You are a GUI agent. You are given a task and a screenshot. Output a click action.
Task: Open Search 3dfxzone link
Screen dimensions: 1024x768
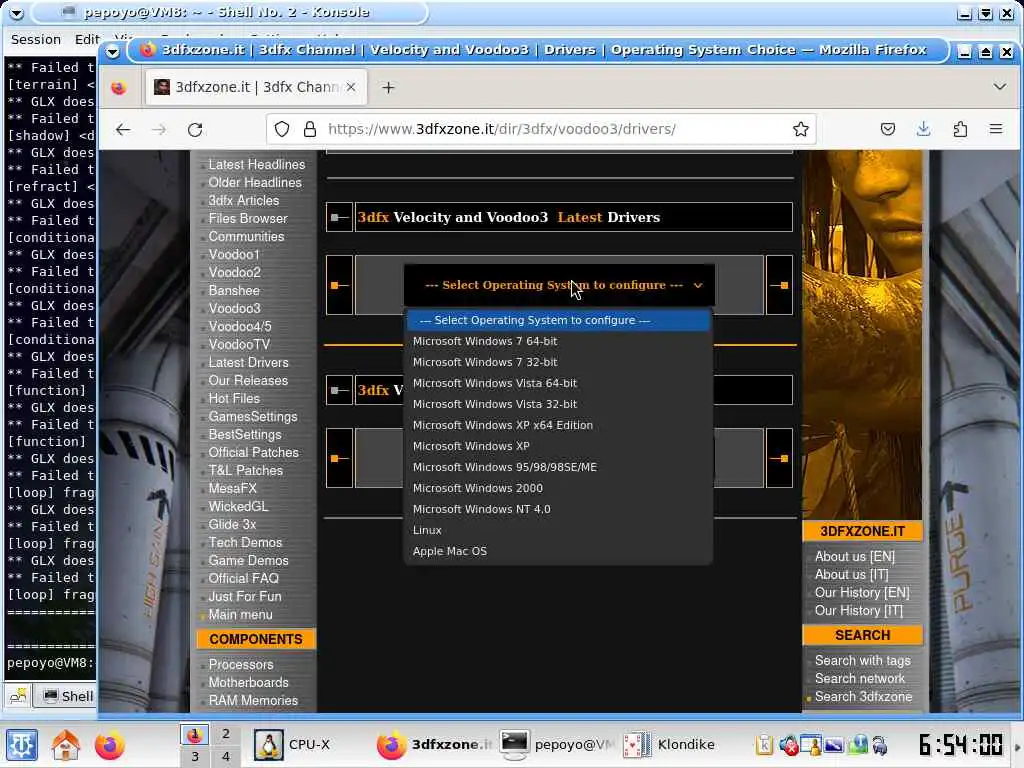863,697
